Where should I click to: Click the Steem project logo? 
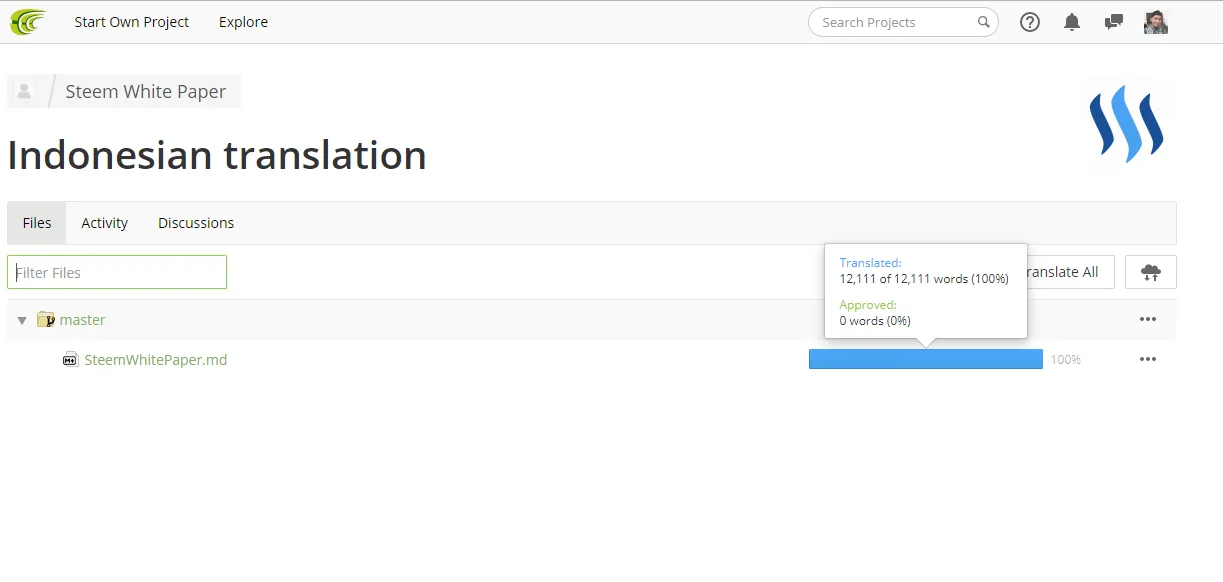[x=1126, y=124]
